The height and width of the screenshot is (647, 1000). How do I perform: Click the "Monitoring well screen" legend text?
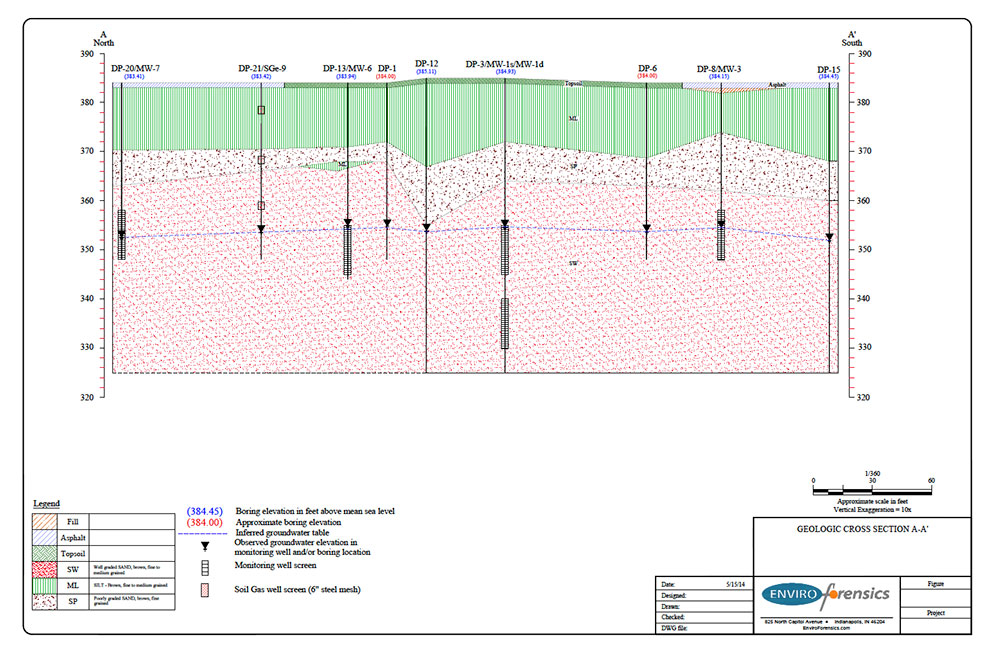276,565
